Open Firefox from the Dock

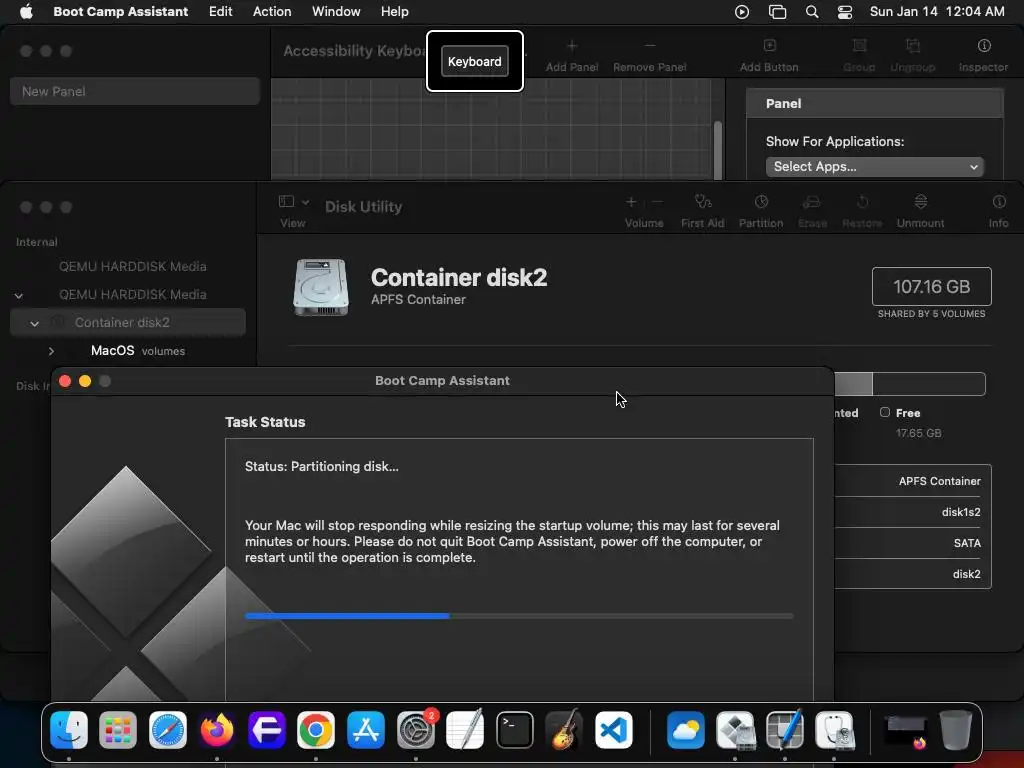click(217, 730)
